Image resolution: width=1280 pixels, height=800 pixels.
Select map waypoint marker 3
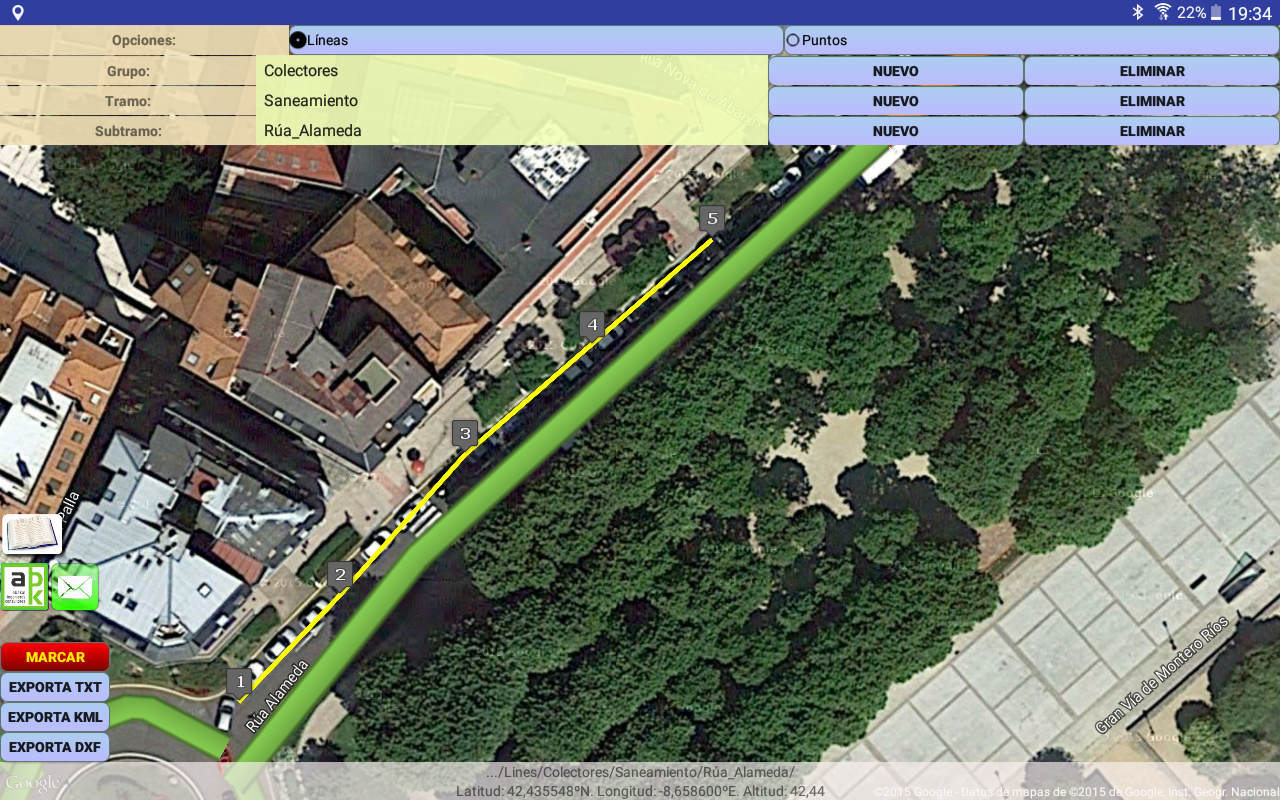(x=464, y=434)
